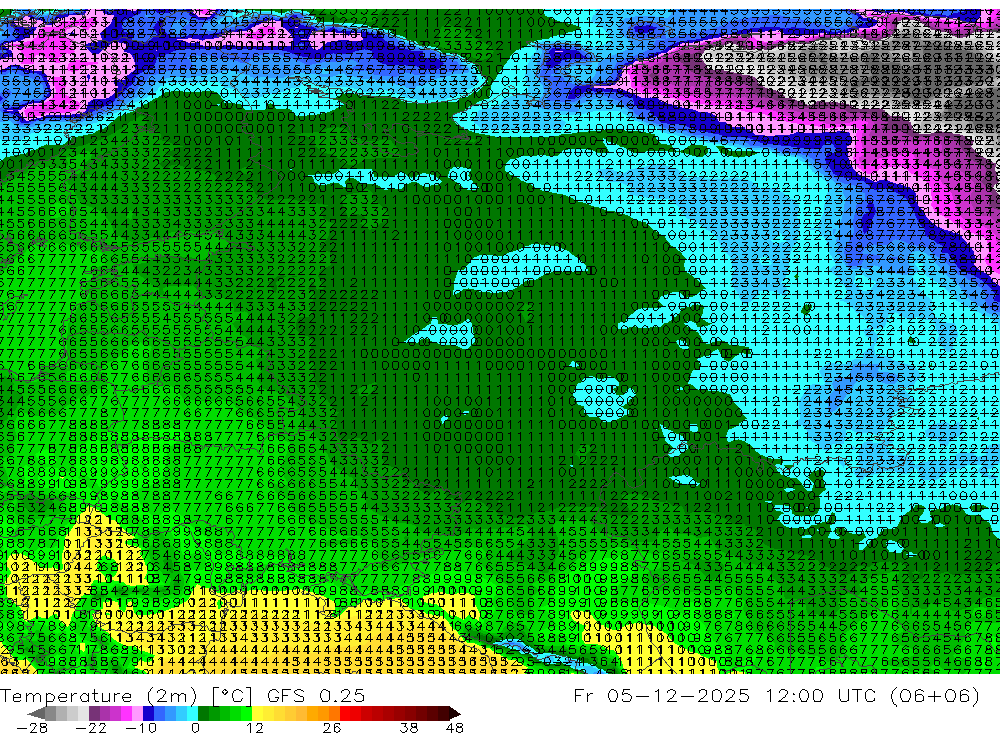Click the dark maroon right arrow end of legend
This screenshot has width=1000, height=733.
tap(455, 713)
